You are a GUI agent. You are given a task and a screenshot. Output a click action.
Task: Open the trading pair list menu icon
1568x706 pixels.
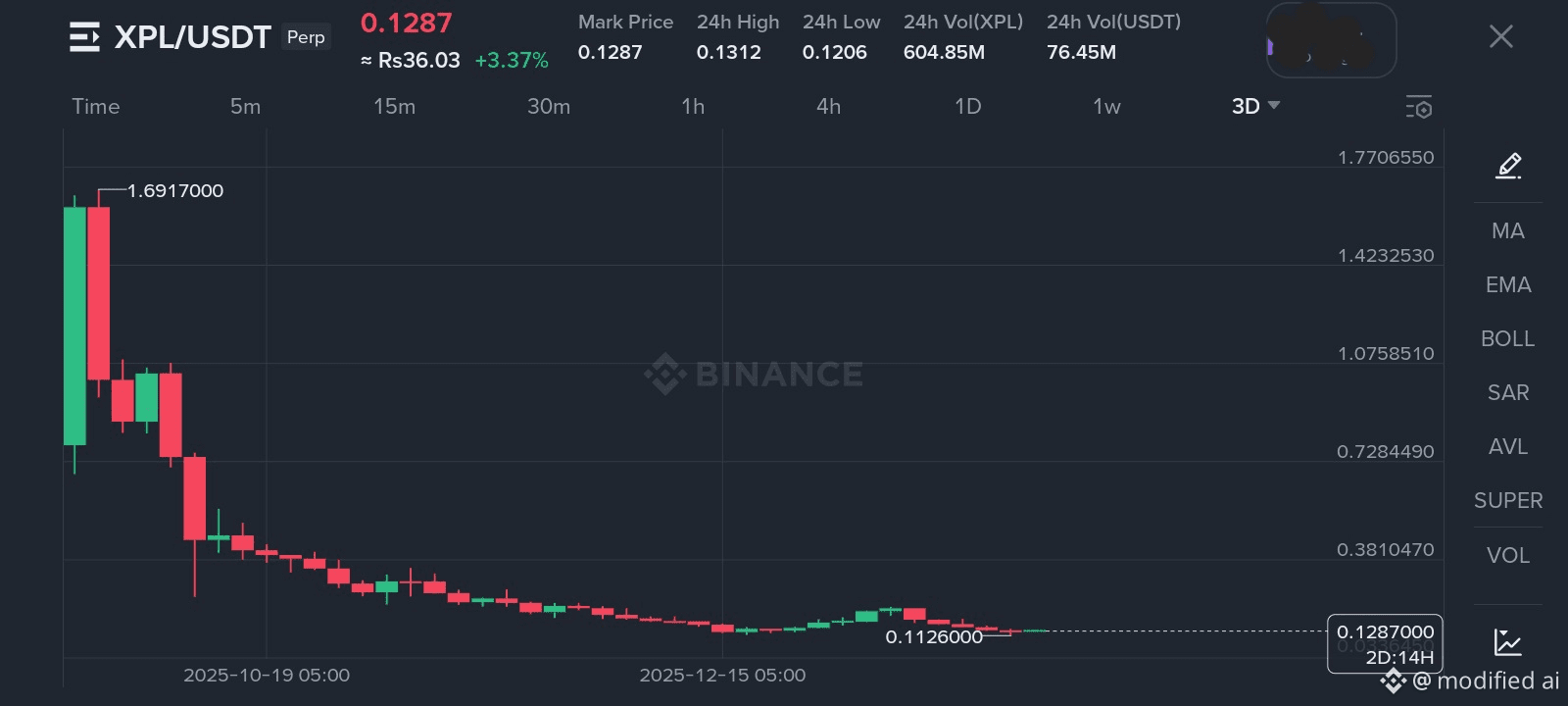click(x=84, y=37)
